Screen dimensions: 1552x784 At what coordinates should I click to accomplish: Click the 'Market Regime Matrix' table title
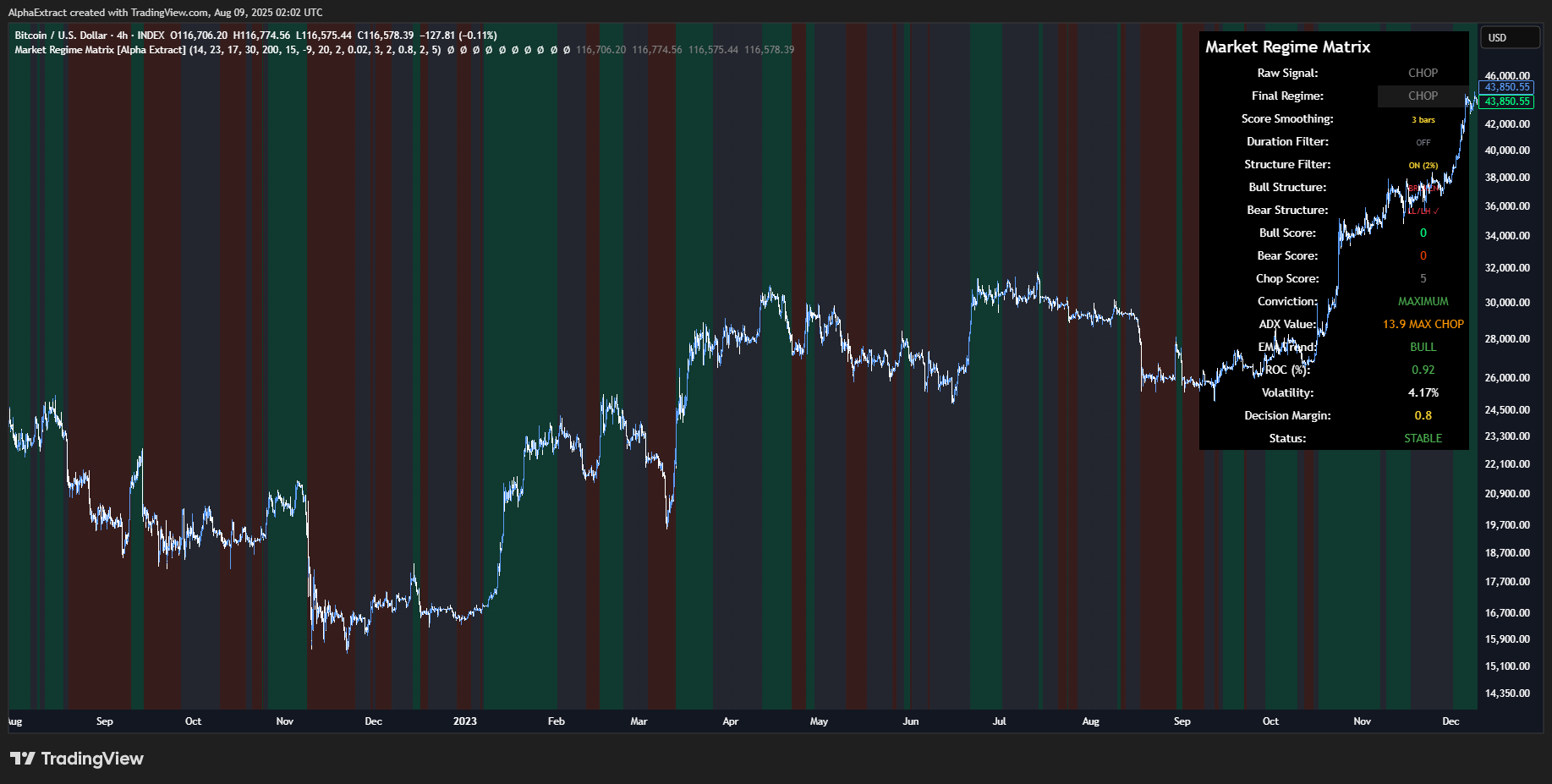tap(1287, 47)
